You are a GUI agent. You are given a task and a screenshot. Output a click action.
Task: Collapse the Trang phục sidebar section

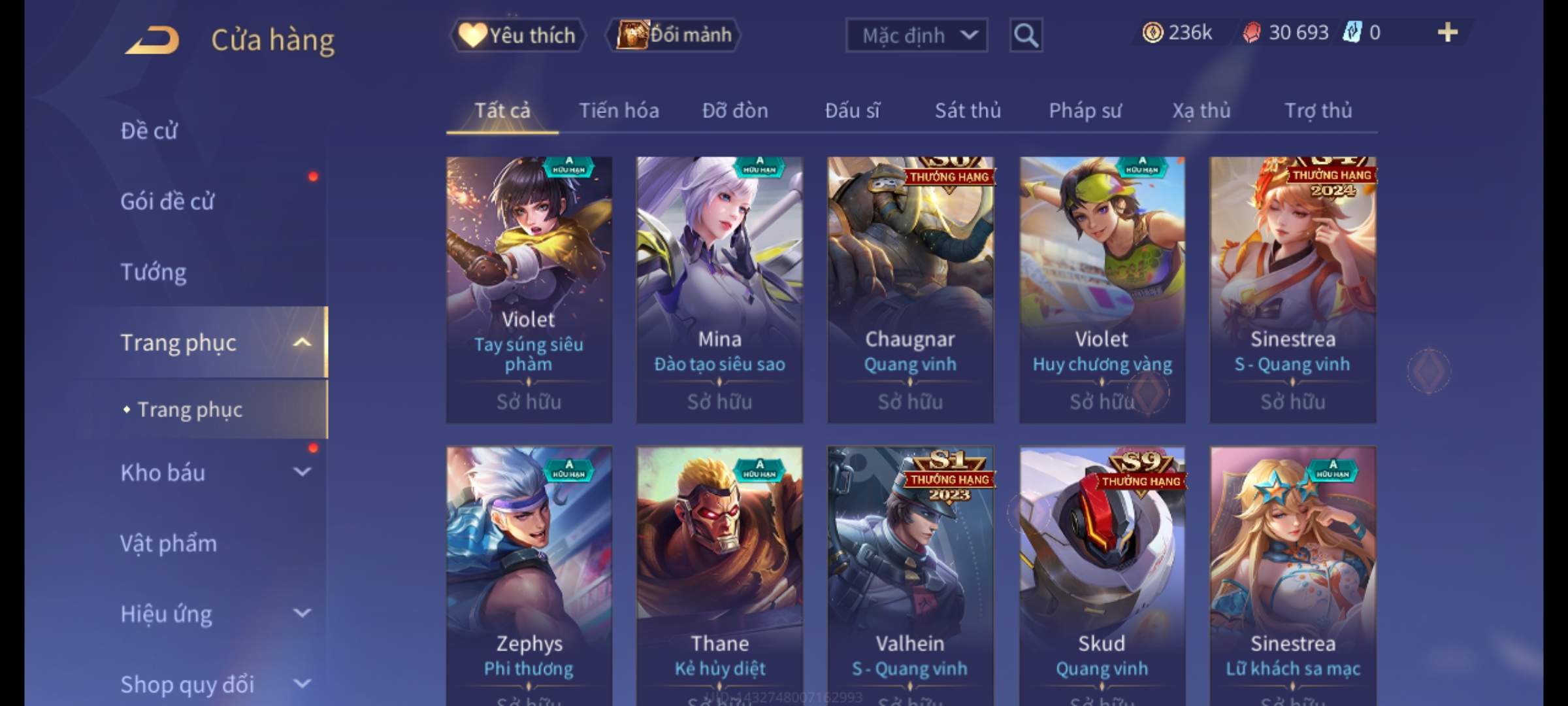pyautogui.click(x=302, y=343)
